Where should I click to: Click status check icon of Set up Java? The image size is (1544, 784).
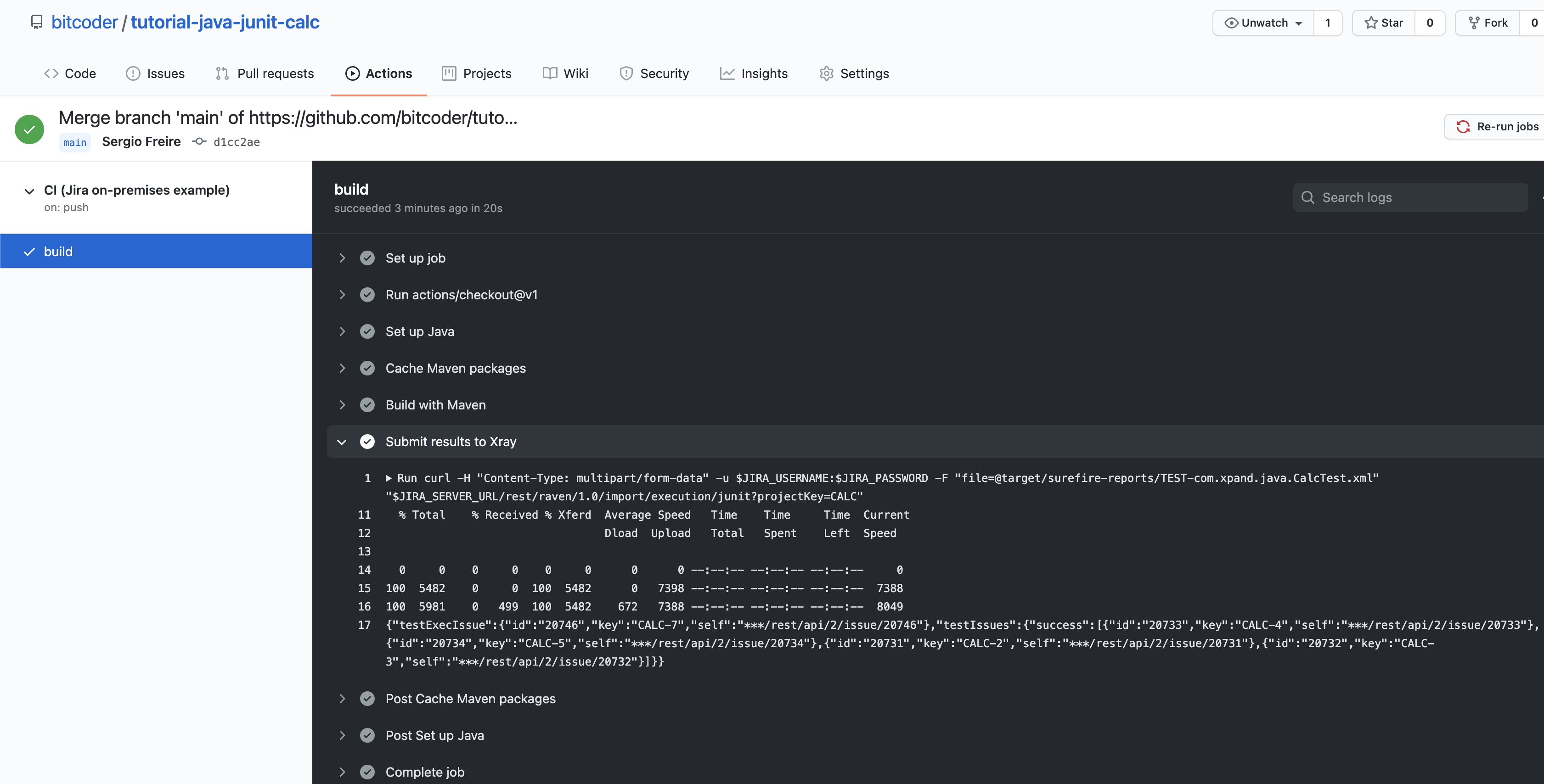click(367, 331)
